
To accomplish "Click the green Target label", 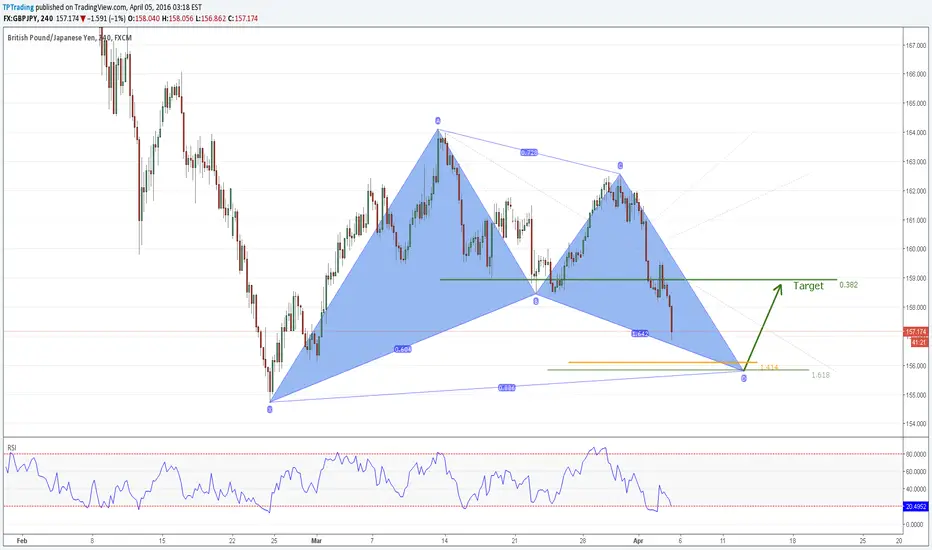I will pyautogui.click(x=808, y=286).
